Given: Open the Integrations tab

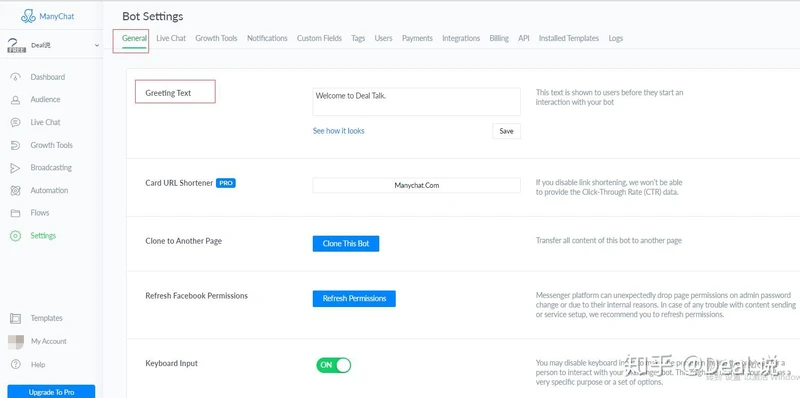Looking at the screenshot, I should [x=461, y=38].
